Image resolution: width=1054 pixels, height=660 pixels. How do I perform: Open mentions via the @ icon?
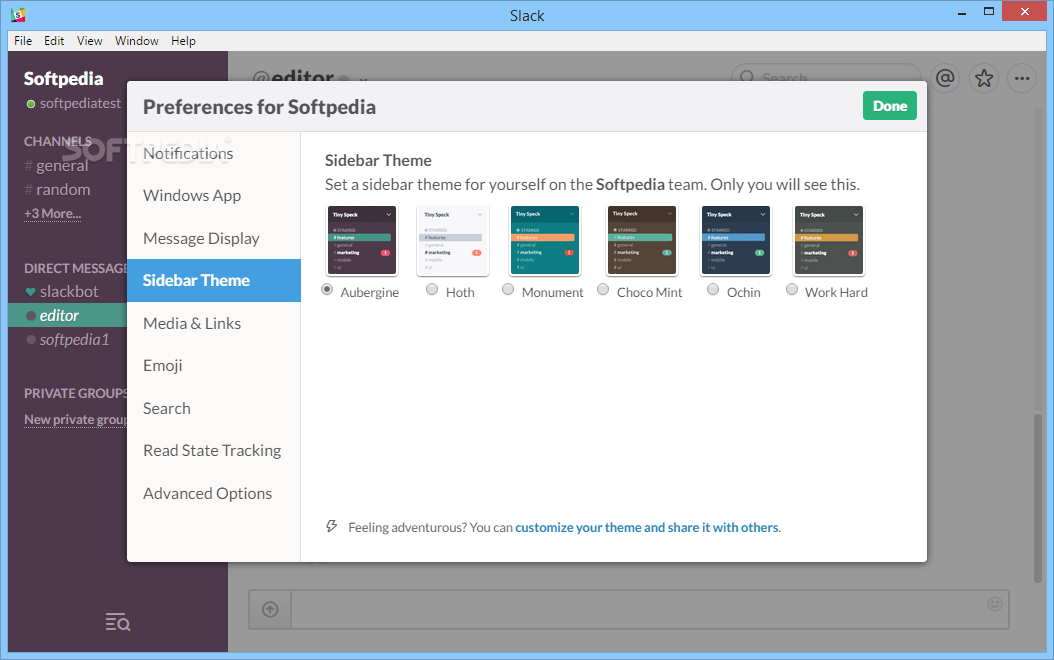[x=945, y=79]
